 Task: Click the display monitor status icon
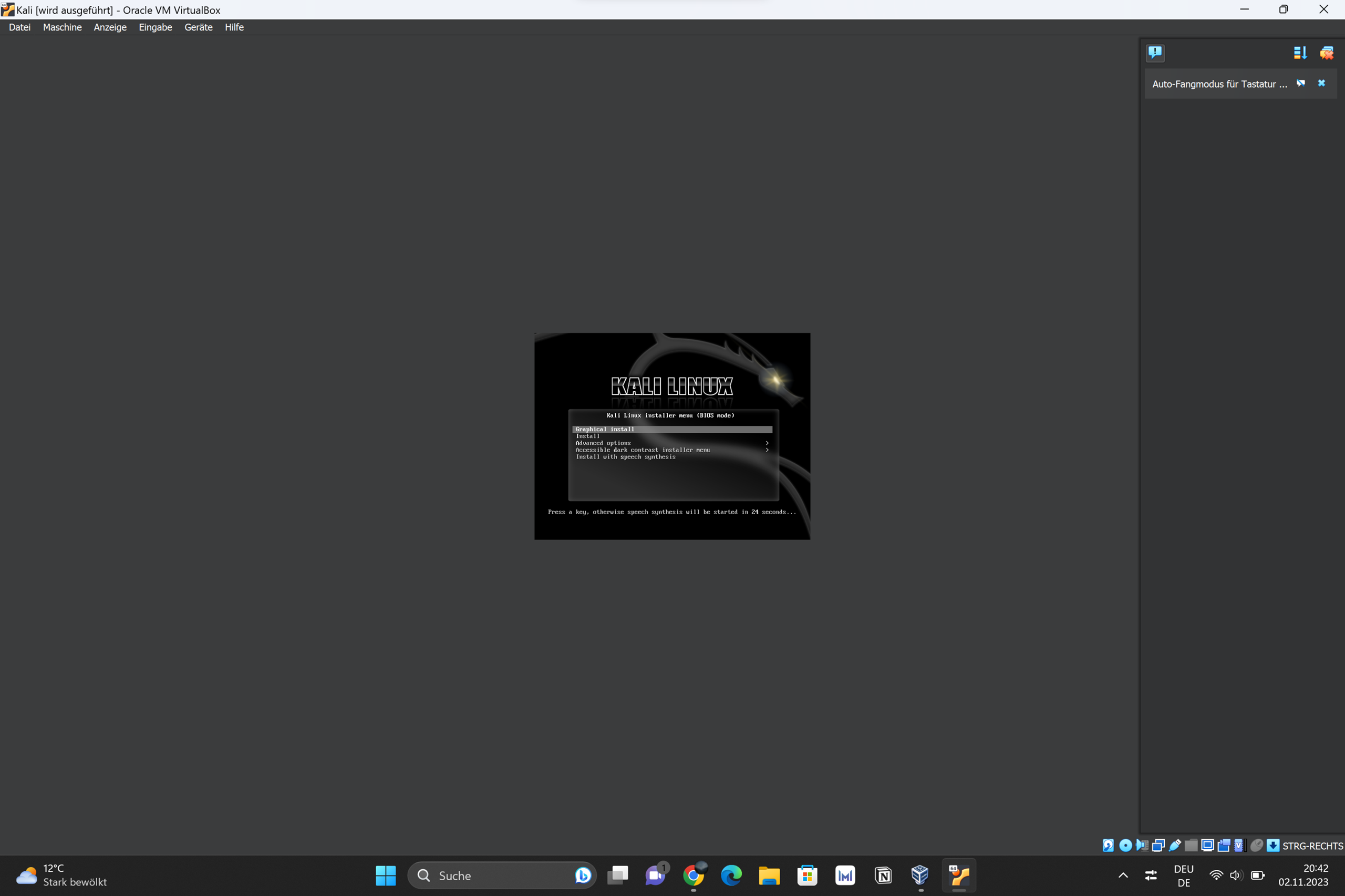pos(1208,846)
